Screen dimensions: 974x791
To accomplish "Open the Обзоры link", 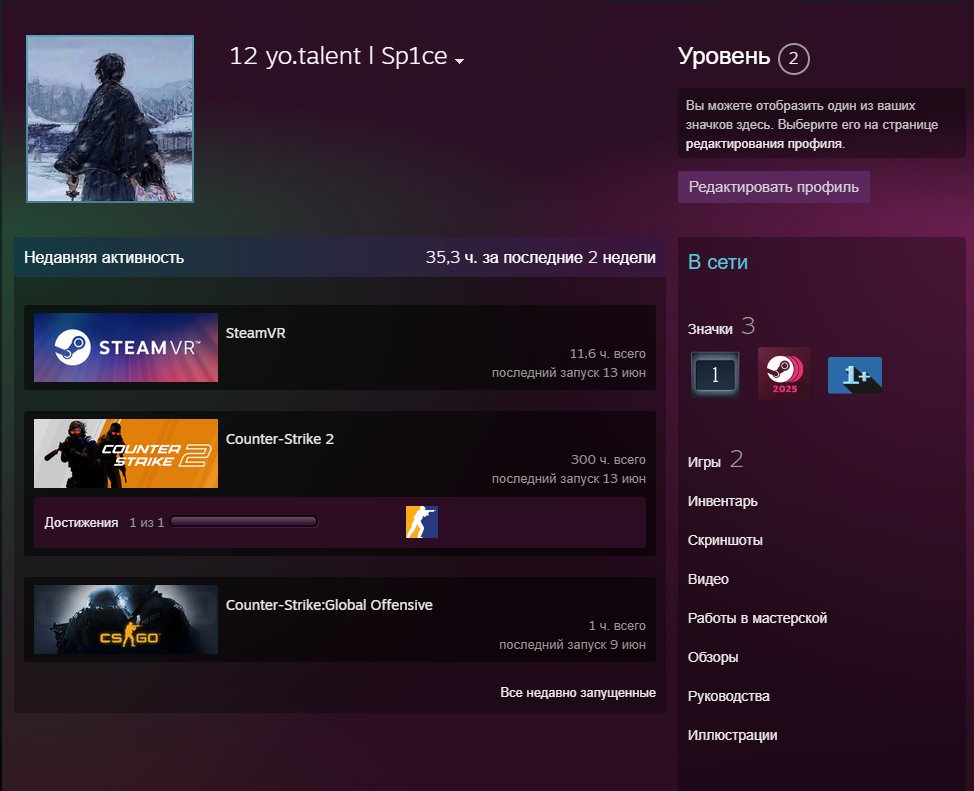I will (x=712, y=657).
